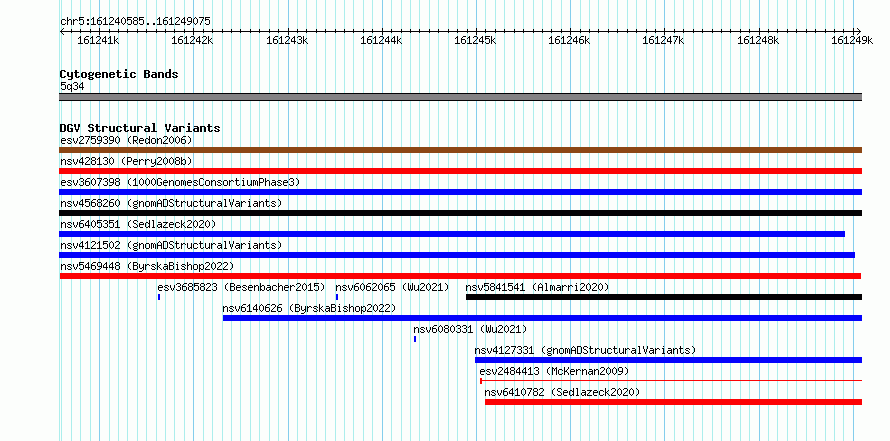Select the blue nsv6405351 variant bar
The image size is (890, 441).
(x=452, y=234)
